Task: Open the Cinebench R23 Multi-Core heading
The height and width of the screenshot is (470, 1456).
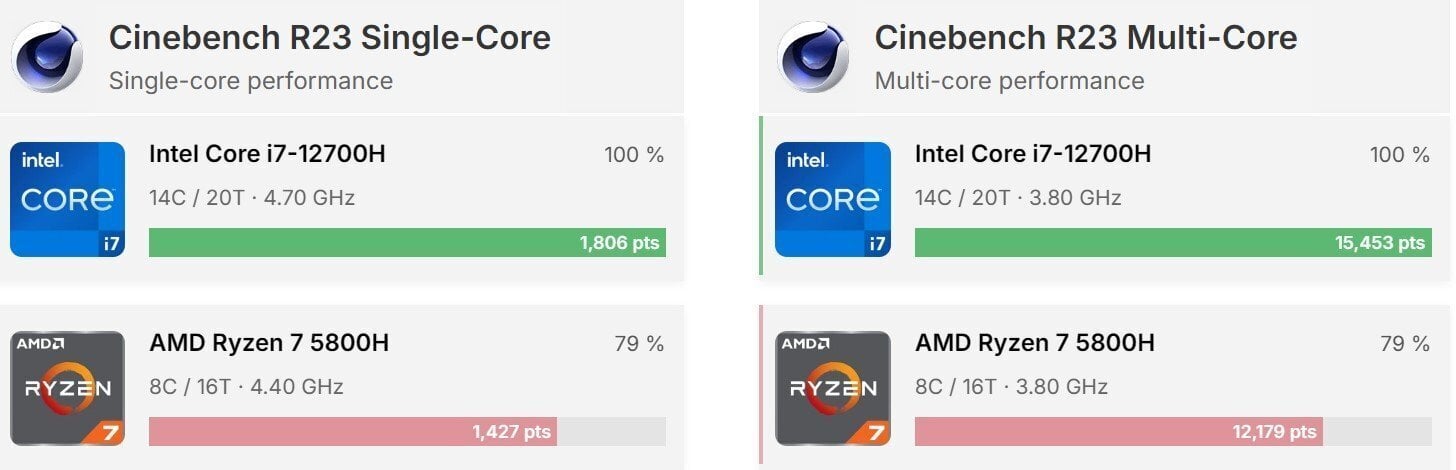Action: click(x=1086, y=38)
